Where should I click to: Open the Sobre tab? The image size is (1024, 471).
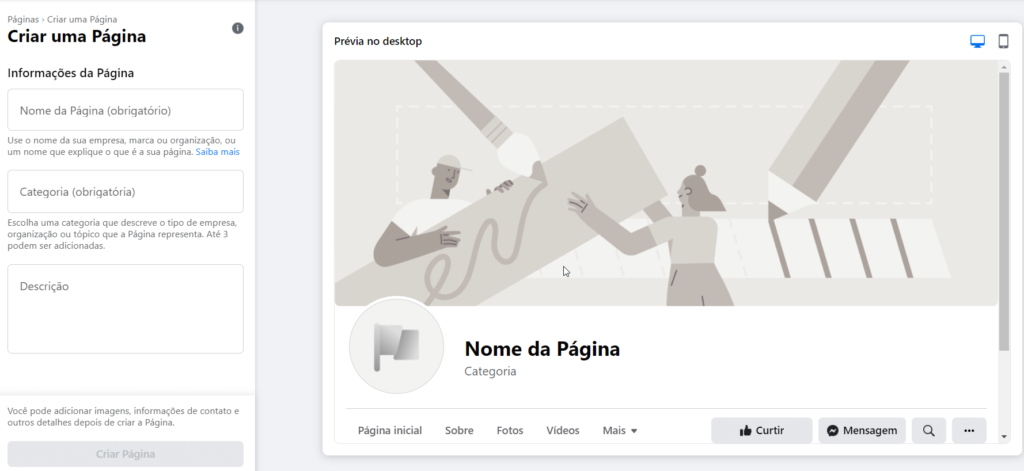(x=459, y=430)
